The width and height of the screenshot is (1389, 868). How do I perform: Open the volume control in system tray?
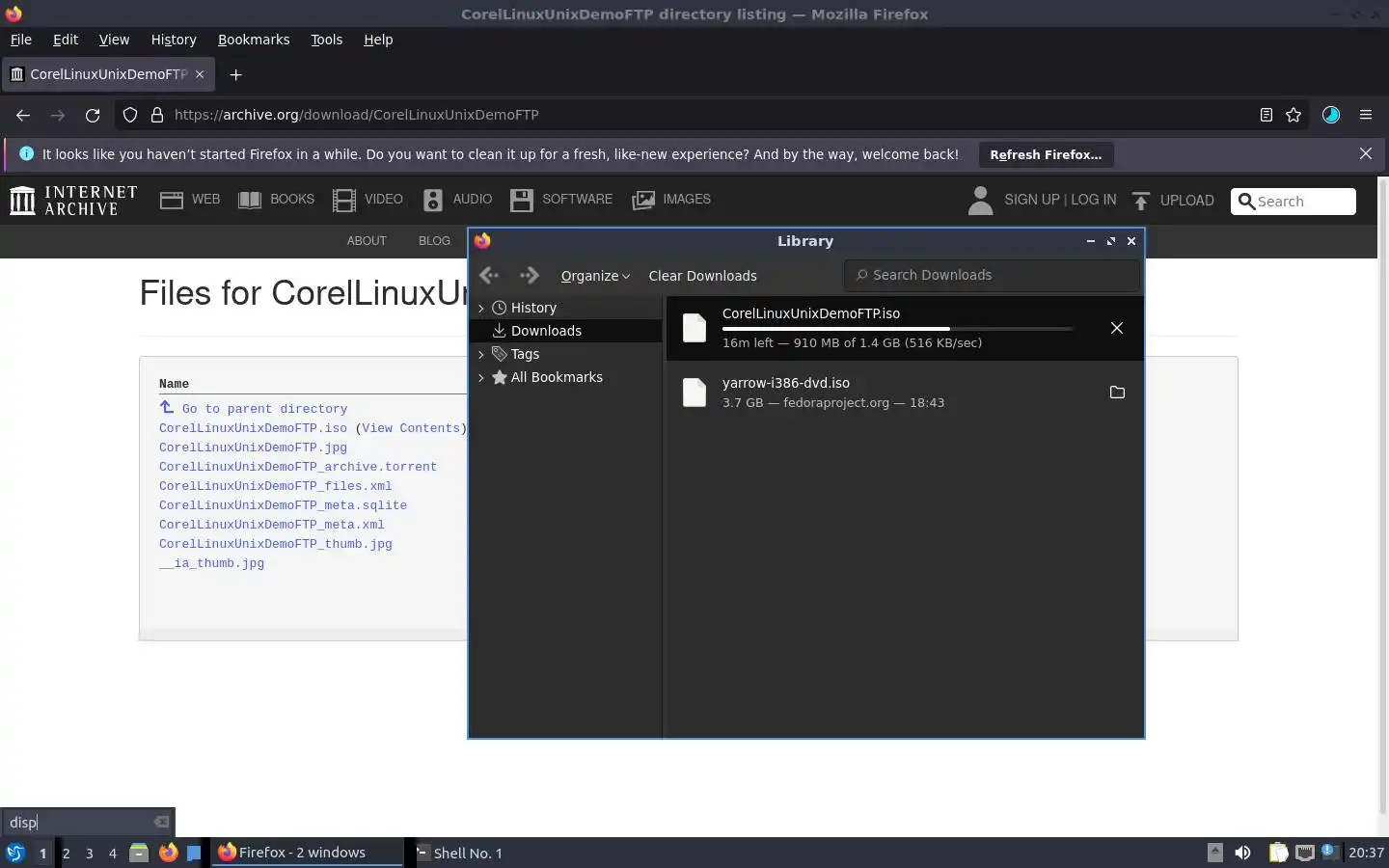1242,853
